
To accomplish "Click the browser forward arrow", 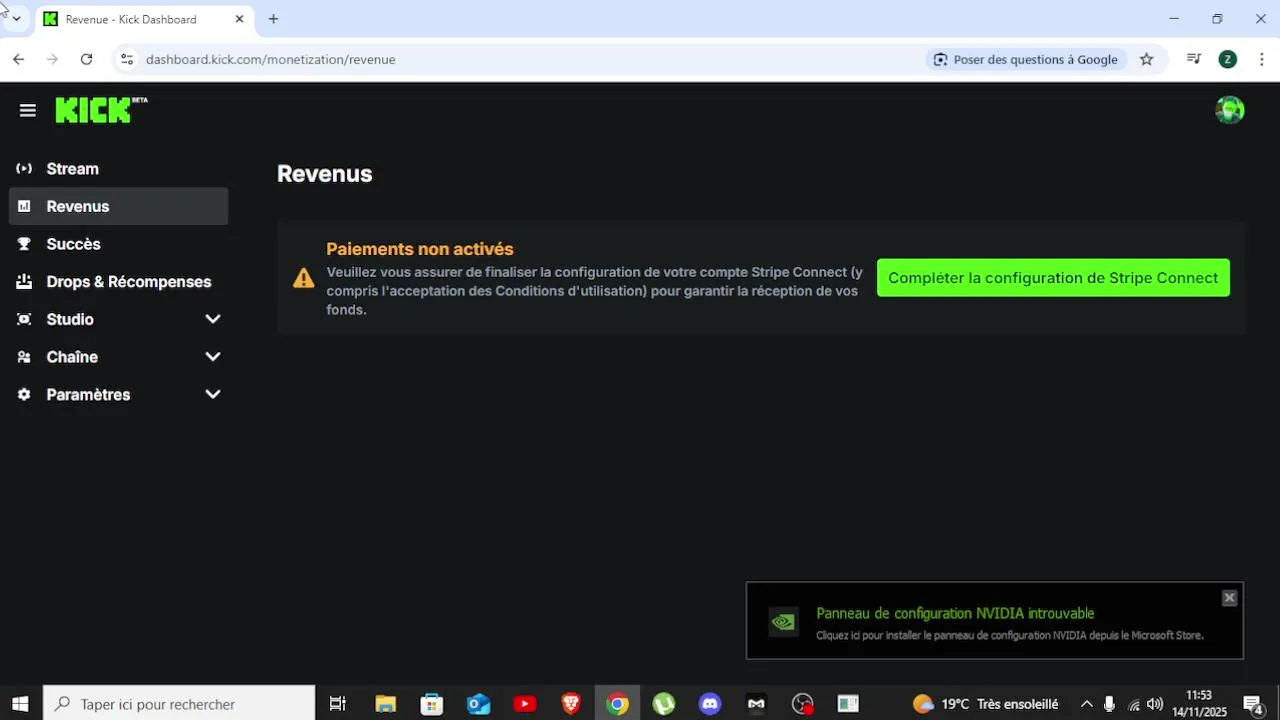I will (x=52, y=60).
